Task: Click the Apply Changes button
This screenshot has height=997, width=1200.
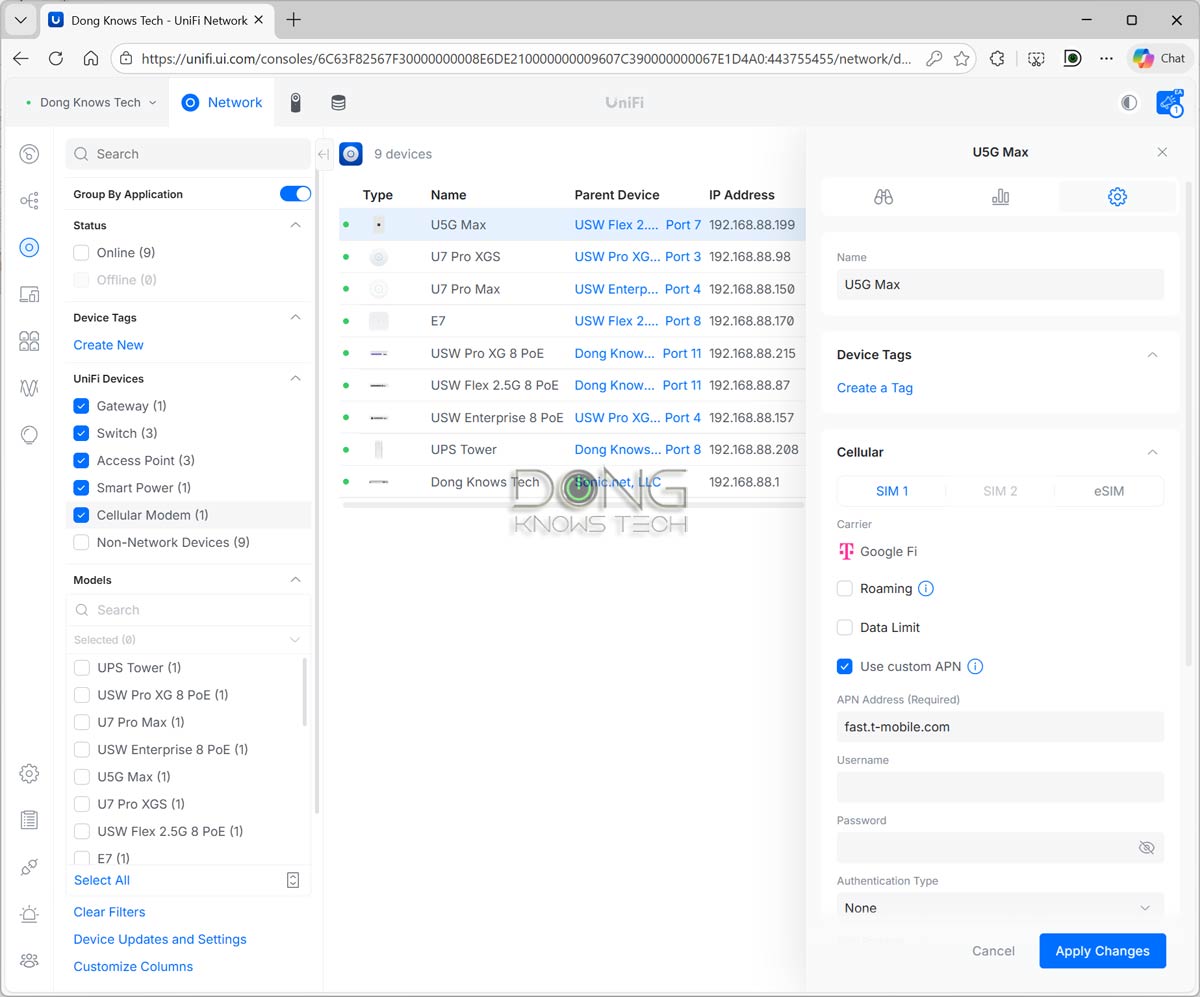Action: tap(1102, 951)
